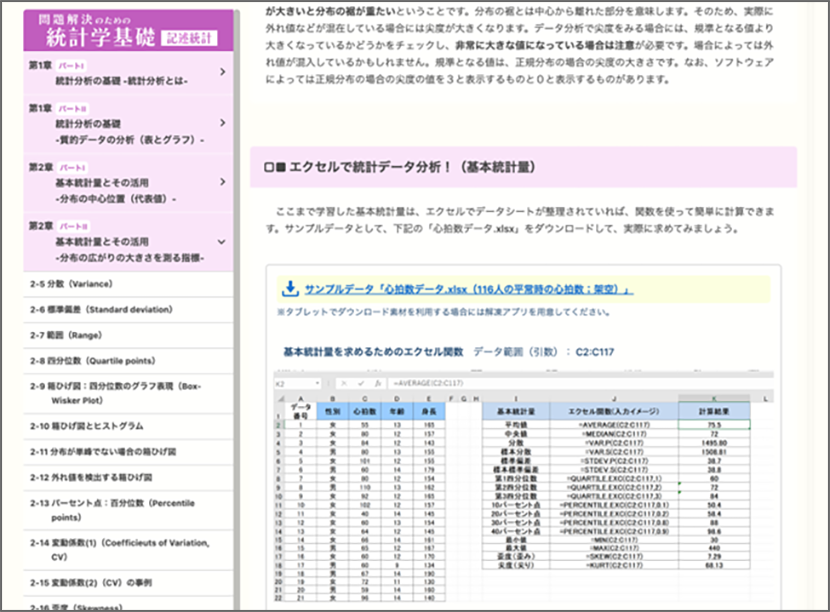The width and height of the screenshot is (830, 612).
Task: Select the 年齢 column header cell
Action: tap(396, 411)
